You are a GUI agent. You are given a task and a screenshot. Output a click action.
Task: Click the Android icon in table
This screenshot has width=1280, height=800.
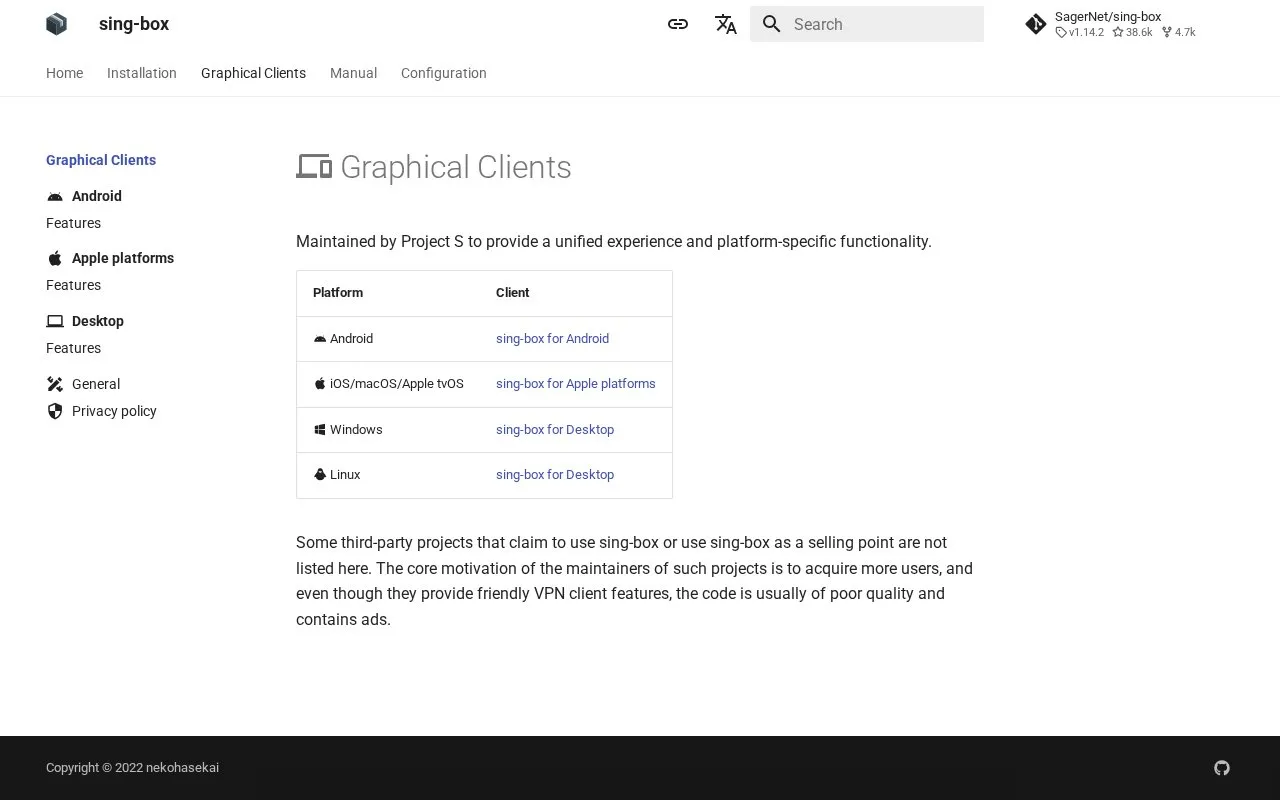320,339
